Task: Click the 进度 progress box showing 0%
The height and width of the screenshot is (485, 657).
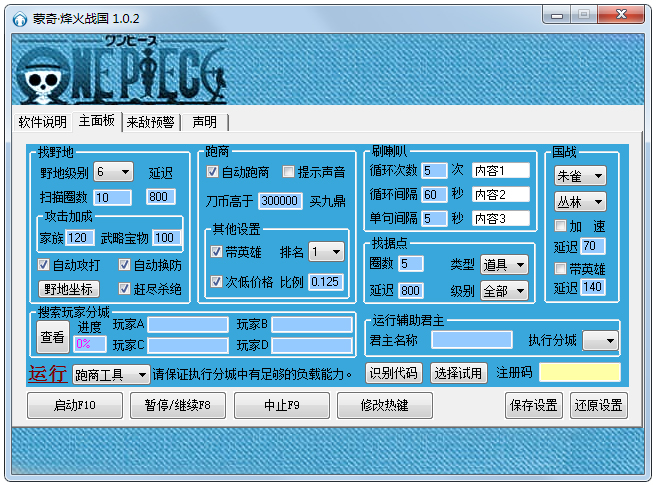Action: 90,344
